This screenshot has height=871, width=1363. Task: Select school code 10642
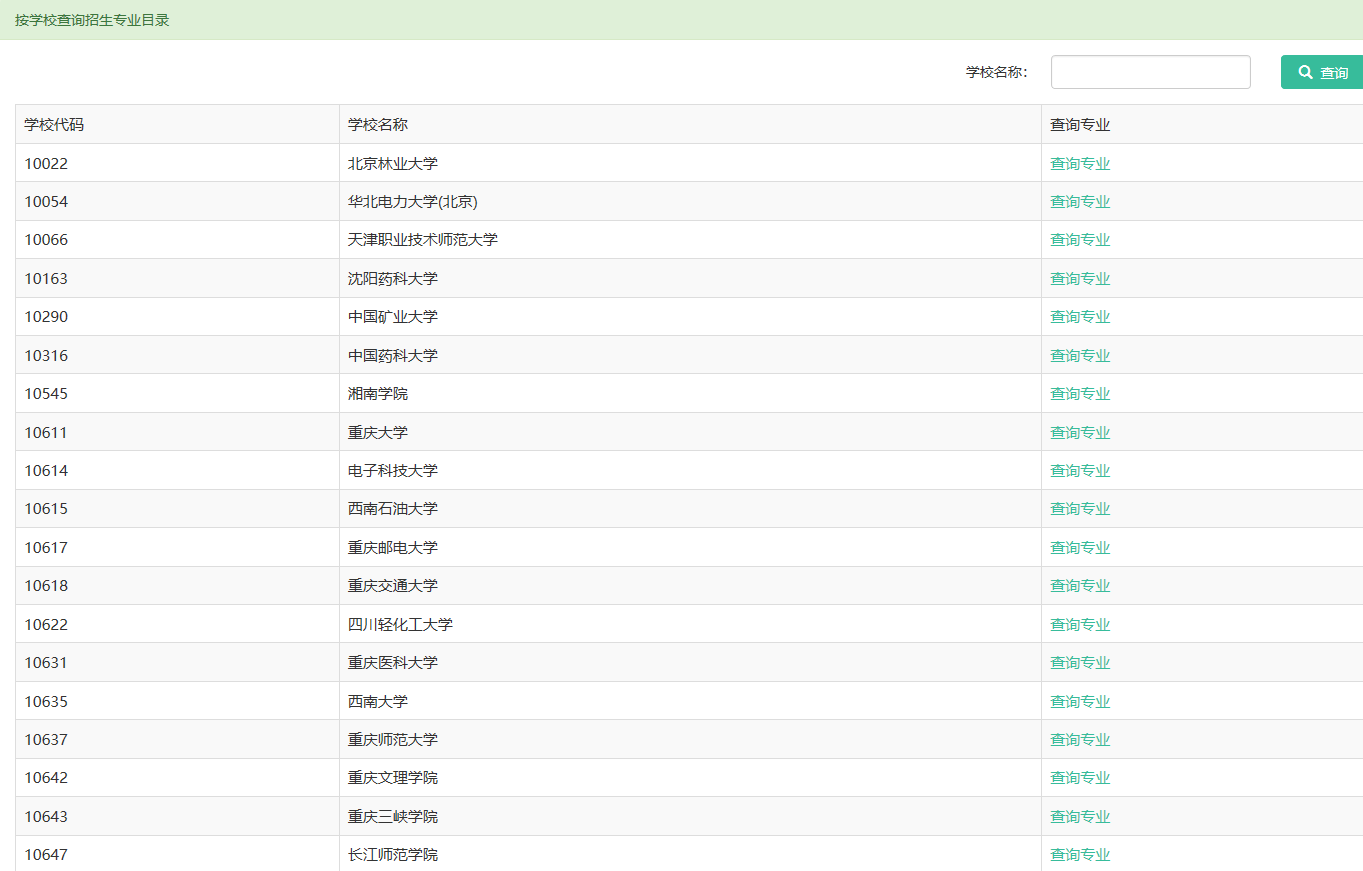tap(46, 778)
